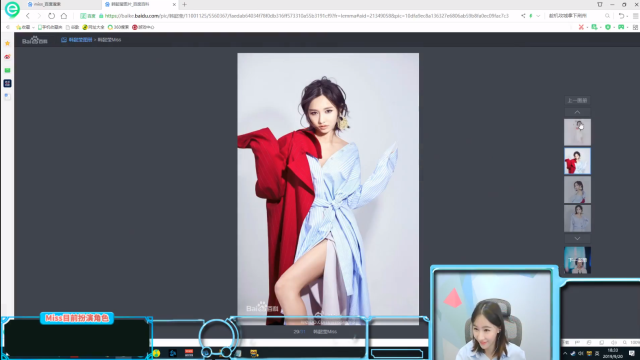
Task: Show hidden system tray icons
Action: coord(565,353)
